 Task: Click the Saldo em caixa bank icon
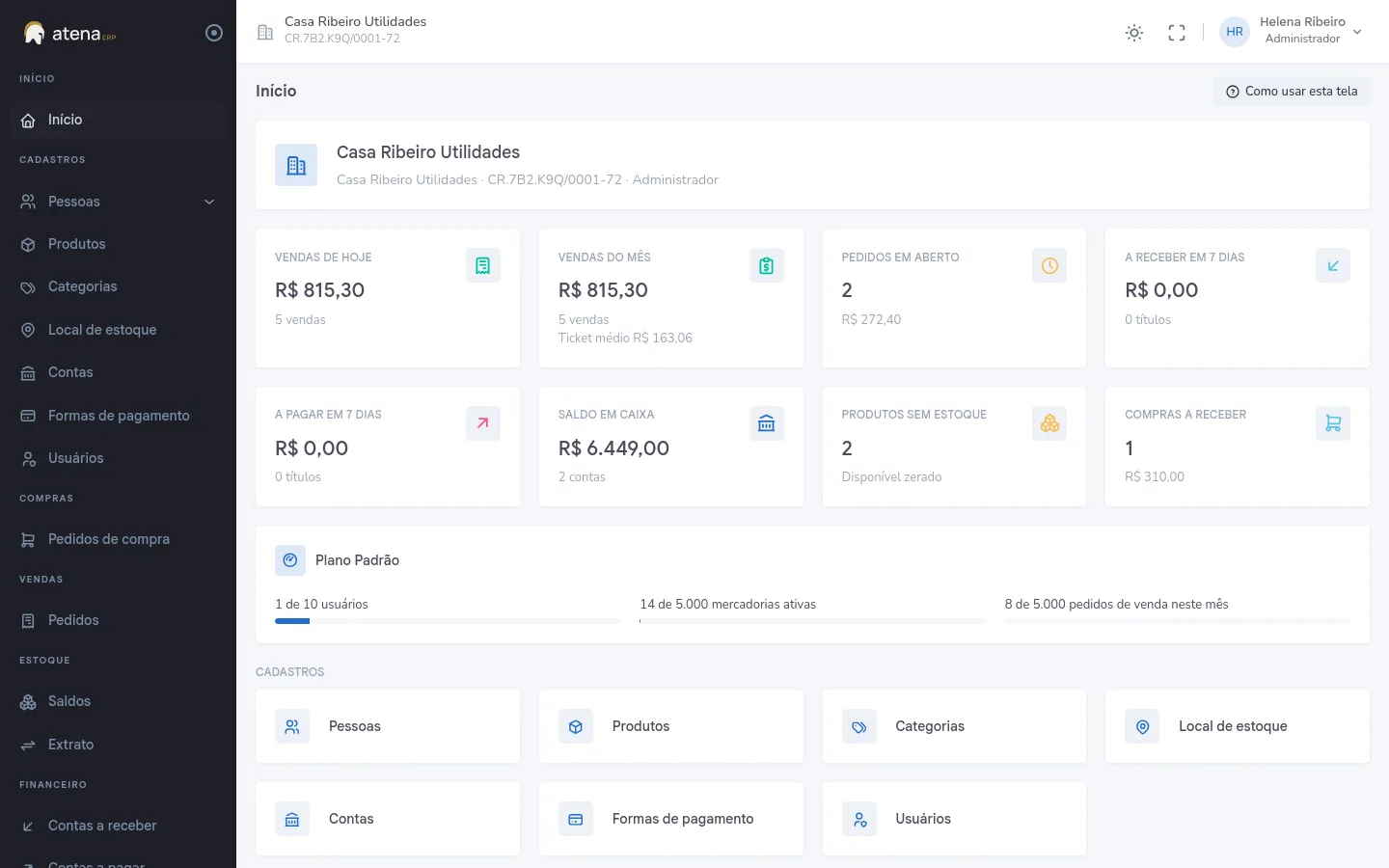coord(767,423)
